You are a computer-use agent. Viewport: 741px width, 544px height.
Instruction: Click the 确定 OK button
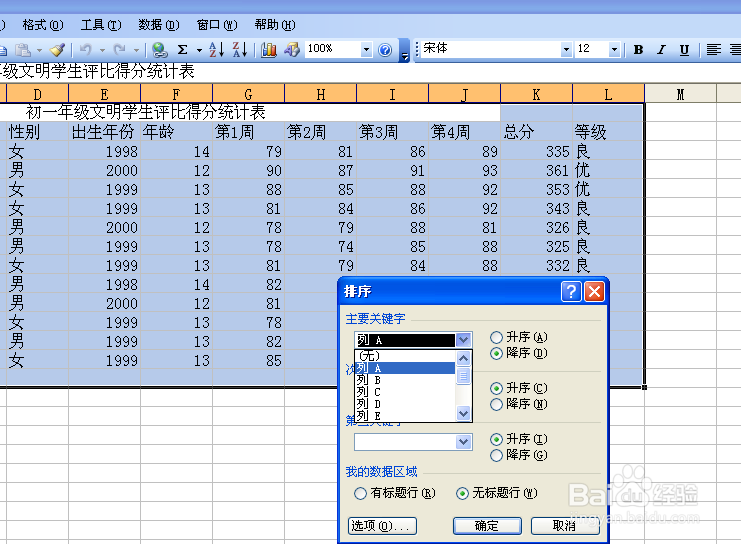pyautogui.click(x=487, y=526)
